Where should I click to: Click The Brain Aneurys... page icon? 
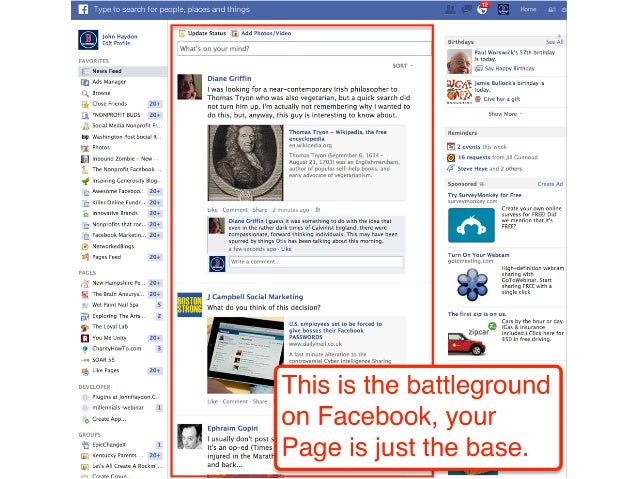point(85,294)
